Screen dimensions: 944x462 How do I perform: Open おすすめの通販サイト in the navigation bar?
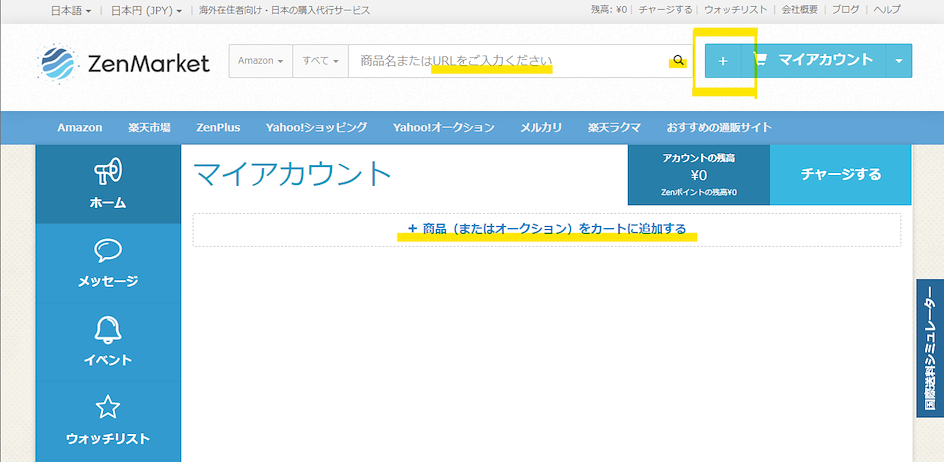coord(719,128)
